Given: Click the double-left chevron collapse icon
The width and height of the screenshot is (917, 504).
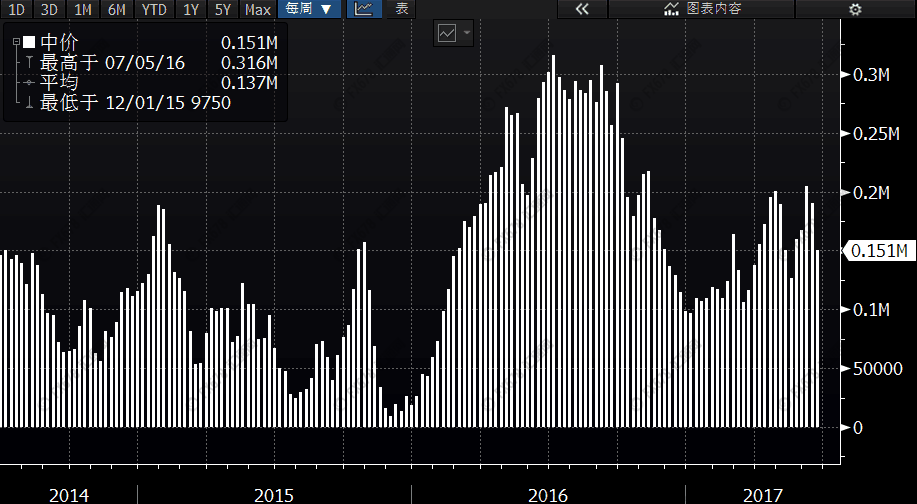Looking at the screenshot, I should coord(583,9).
